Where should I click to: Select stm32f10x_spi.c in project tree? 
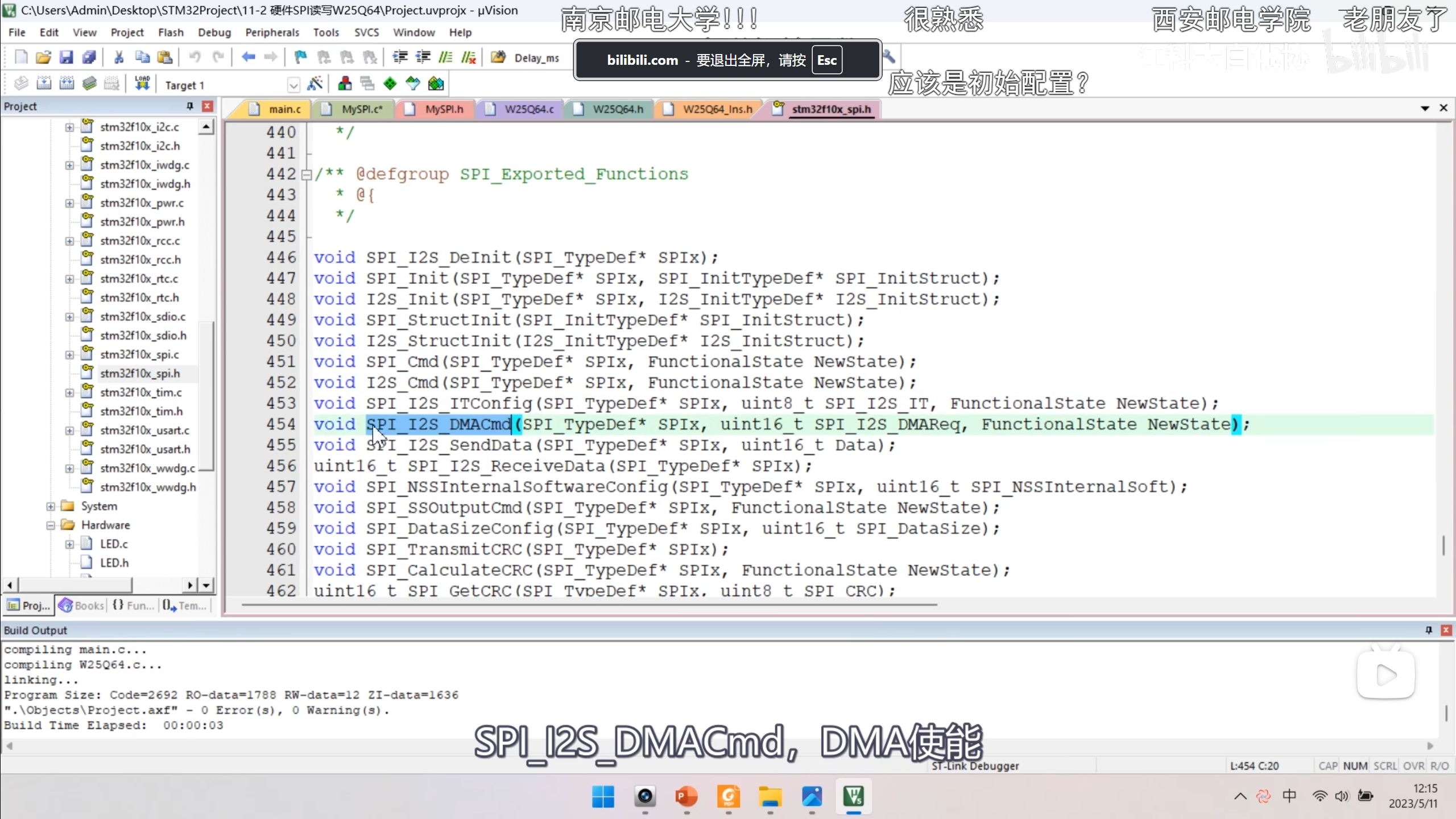pyautogui.click(x=139, y=354)
